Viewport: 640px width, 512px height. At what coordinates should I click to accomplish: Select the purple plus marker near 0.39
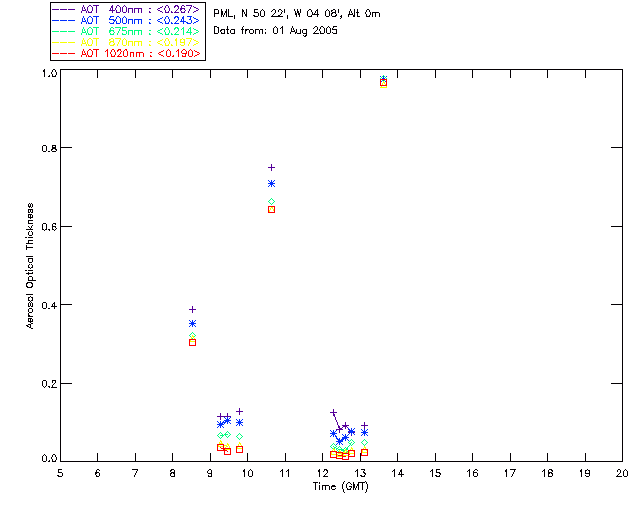pos(192,309)
